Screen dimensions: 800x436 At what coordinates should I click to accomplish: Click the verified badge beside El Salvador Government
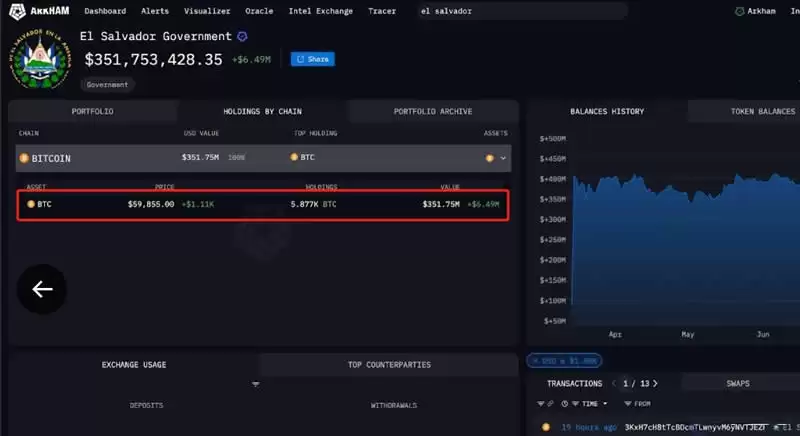pos(242,37)
